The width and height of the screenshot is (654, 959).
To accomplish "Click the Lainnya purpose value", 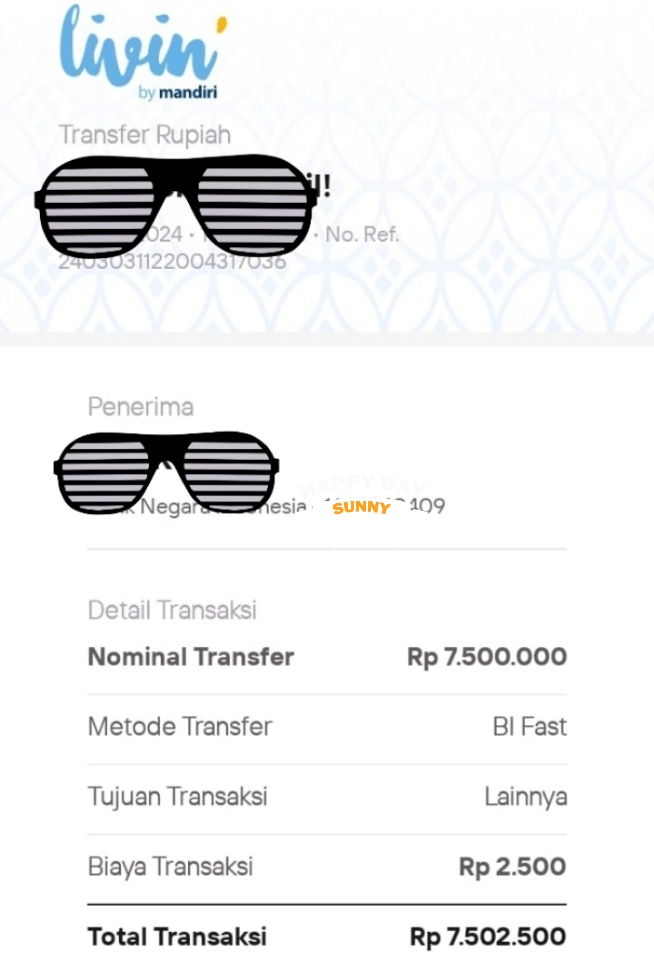I will click(525, 797).
